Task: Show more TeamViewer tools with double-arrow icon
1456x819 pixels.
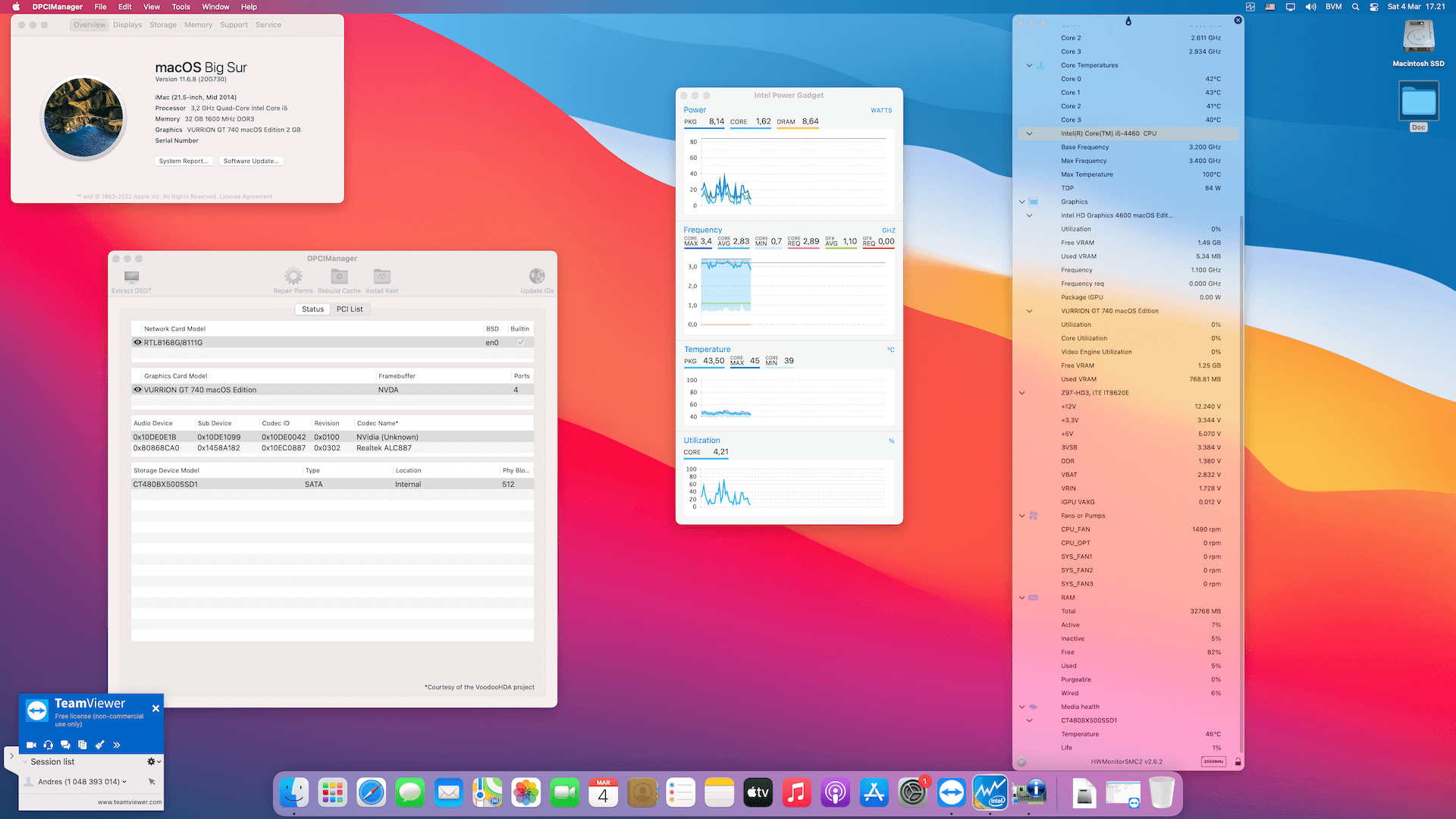Action: [117, 745]
